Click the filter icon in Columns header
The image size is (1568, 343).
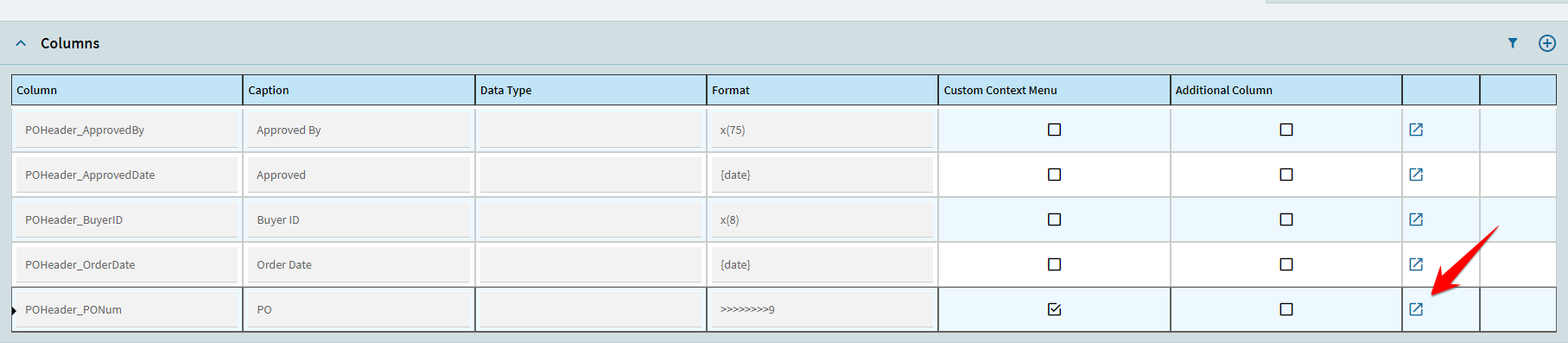[x=1513, y=43]
